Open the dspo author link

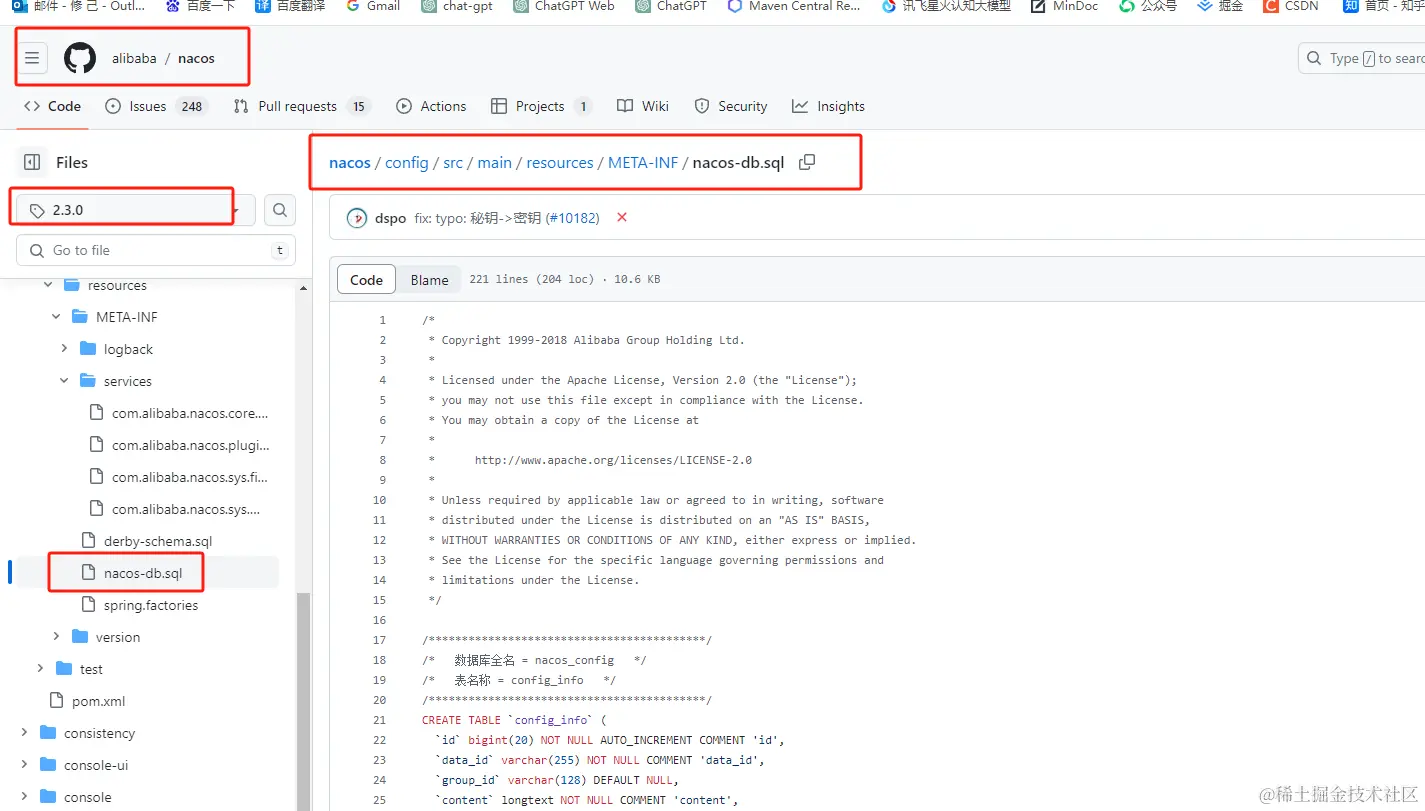click(x=390, y=218)
